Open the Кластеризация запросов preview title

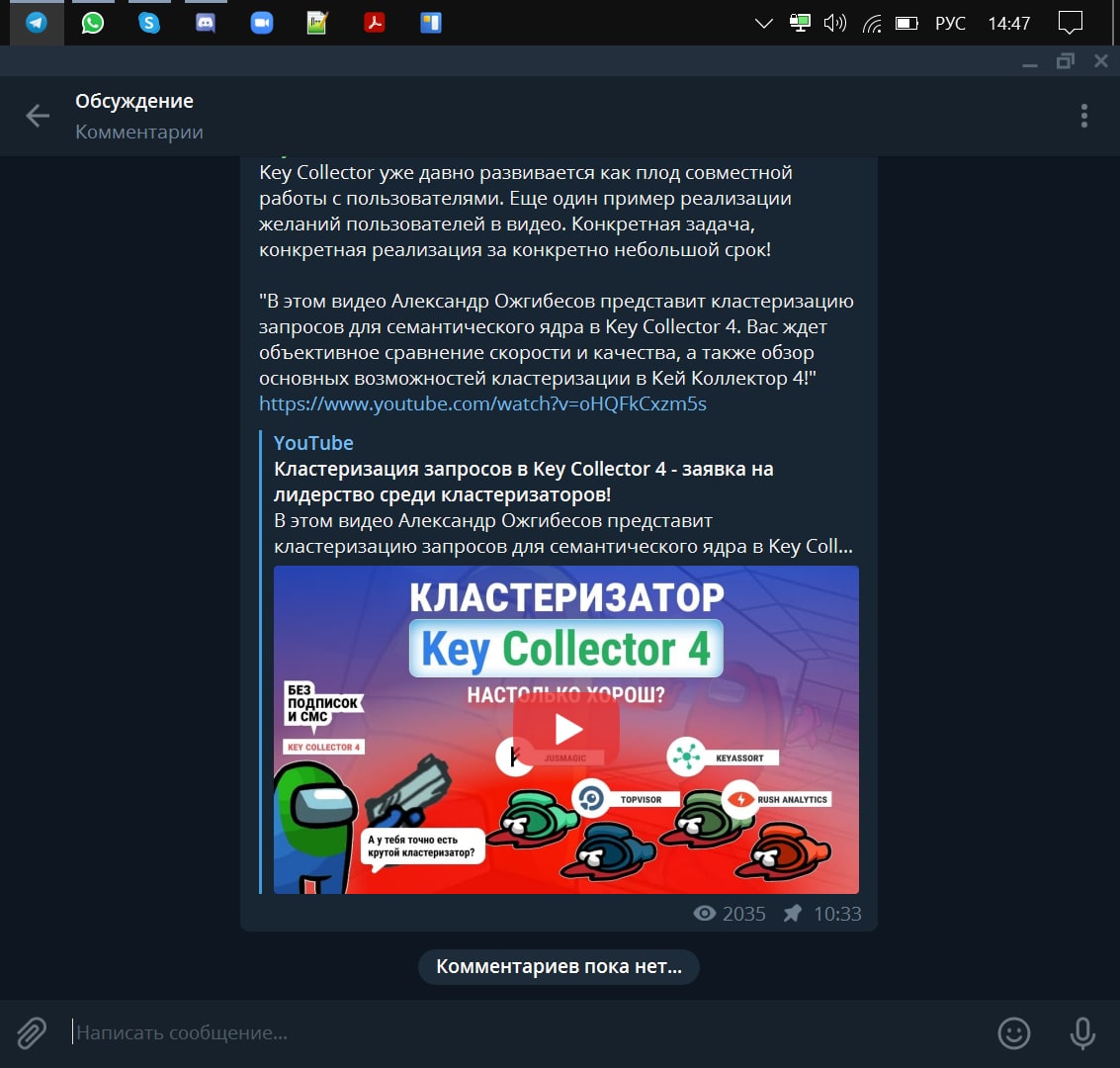click(524, 482)
